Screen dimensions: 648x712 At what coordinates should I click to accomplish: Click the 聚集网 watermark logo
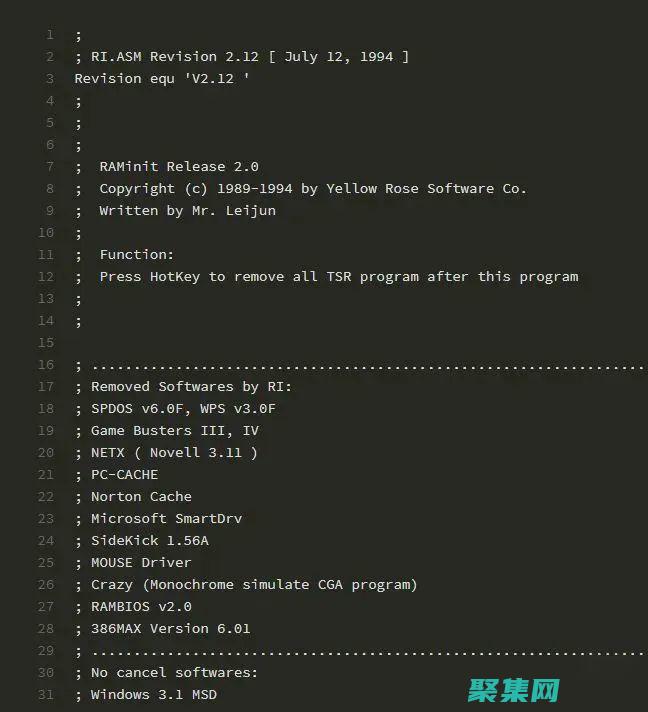[x=511, y=688]
